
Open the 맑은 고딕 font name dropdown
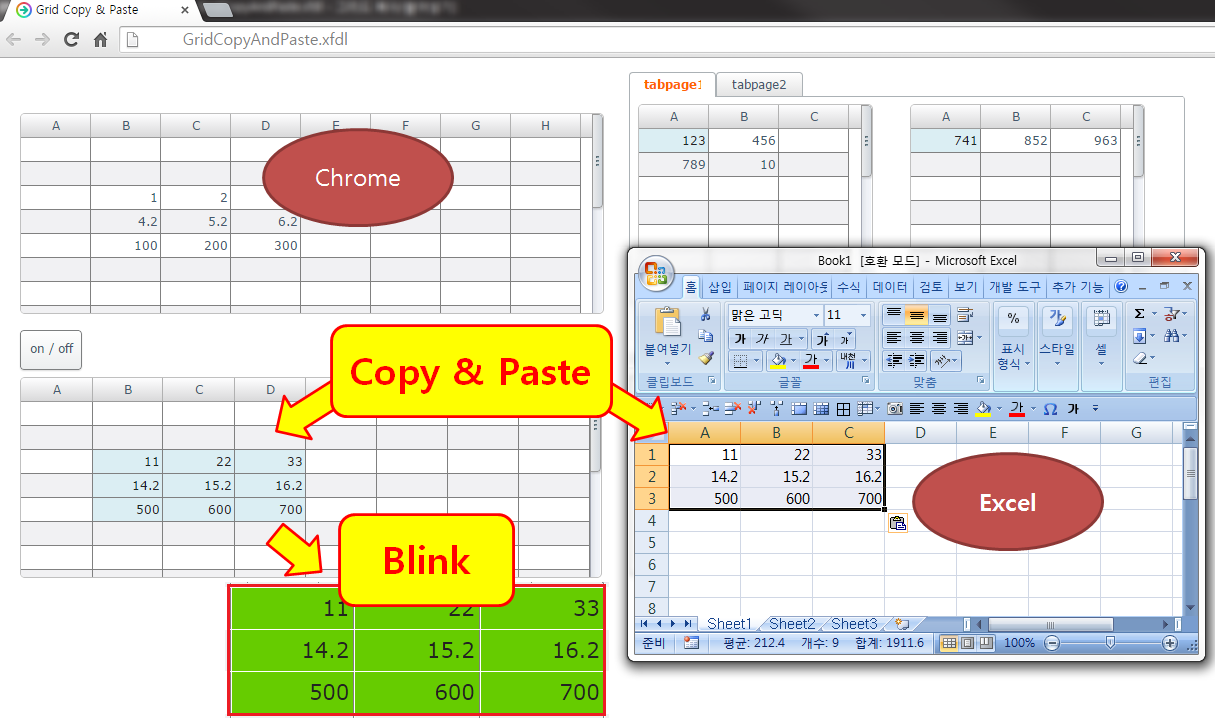tap(817, 315)
